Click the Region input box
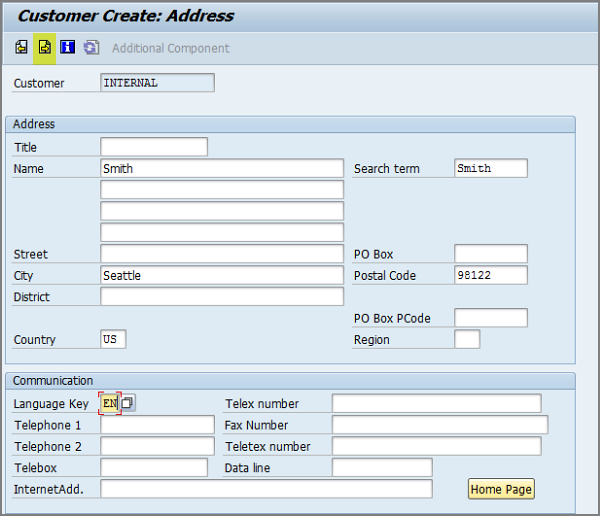Screen dimensions: 600x516 click(467, 339)
